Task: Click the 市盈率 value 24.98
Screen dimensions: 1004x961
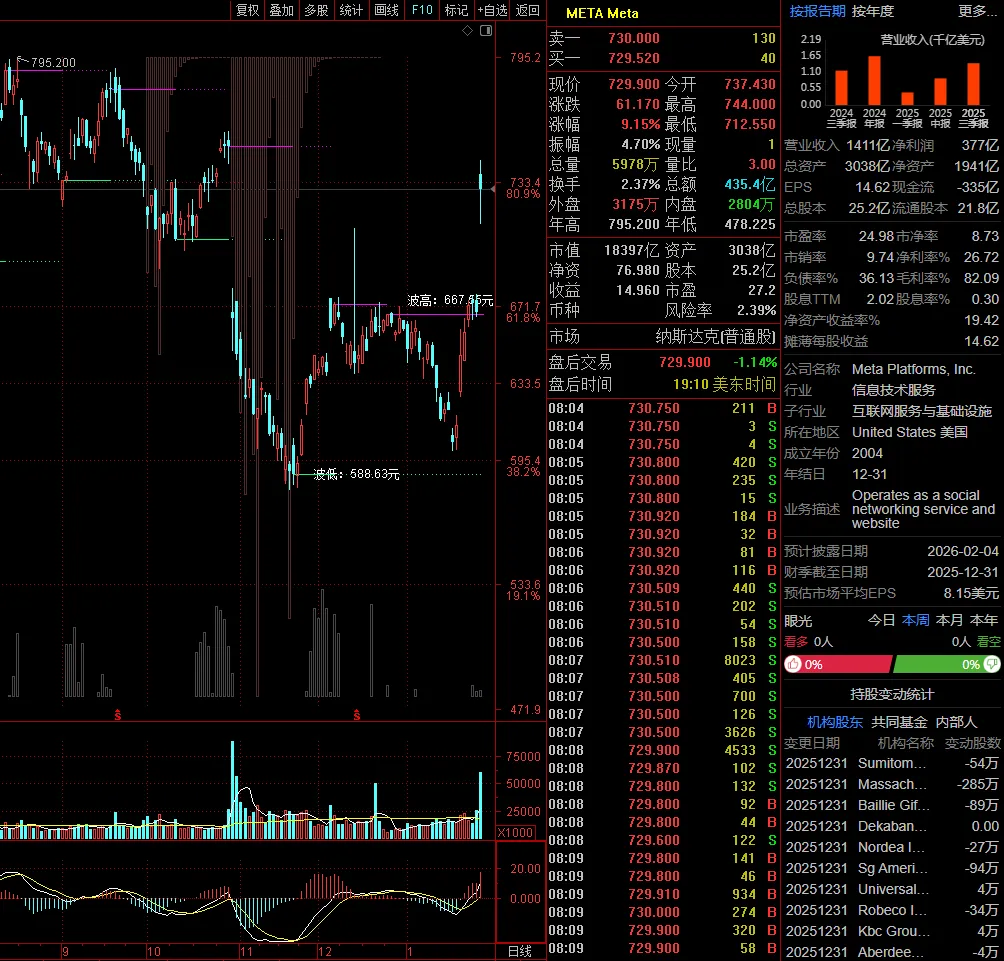Action: (876, 237)
